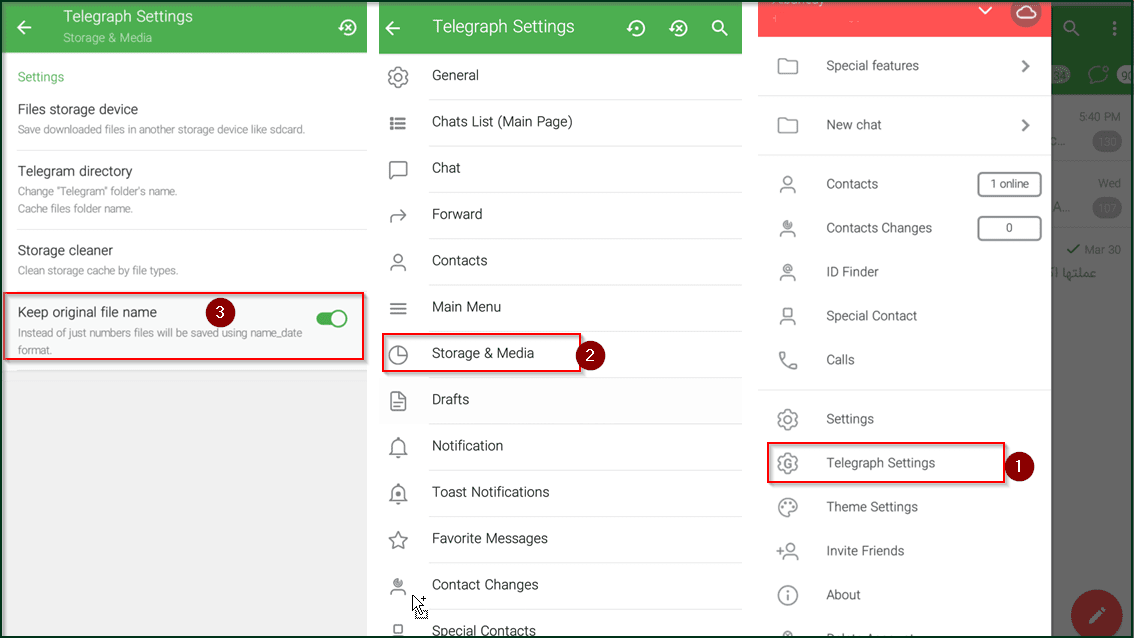Screen dimensions: 1134x638
Task: Click Special Contact person icon
Action: [x=788, y=316]
